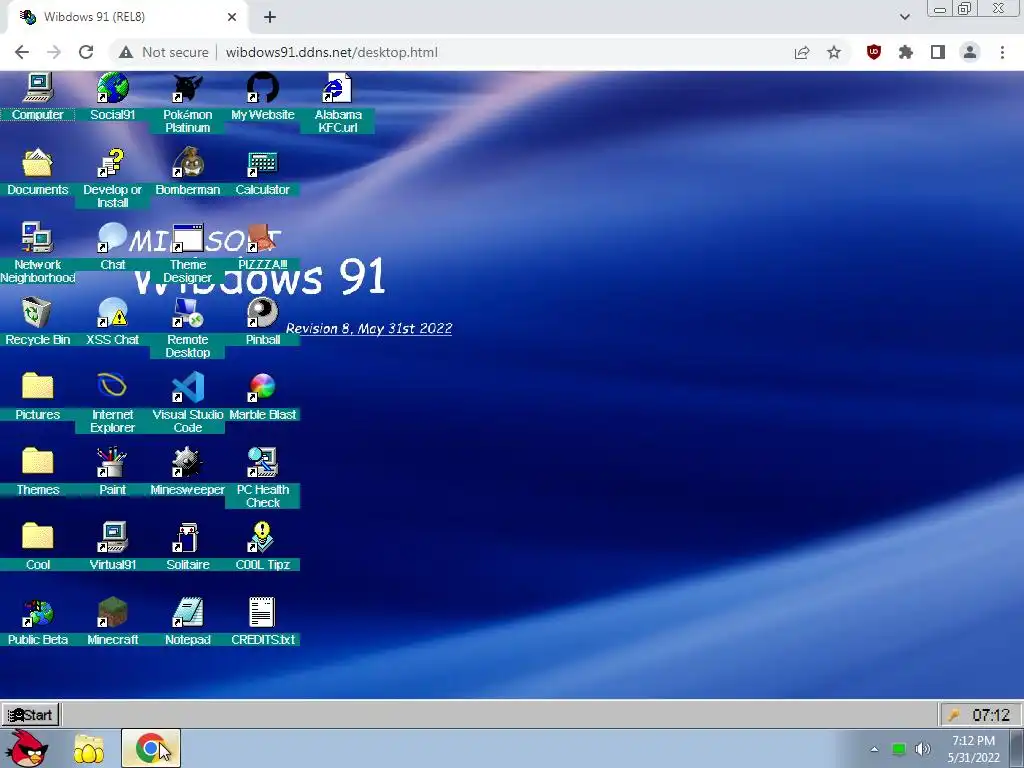Open the uBlock Origin extension icon

[x=874, y=52]
